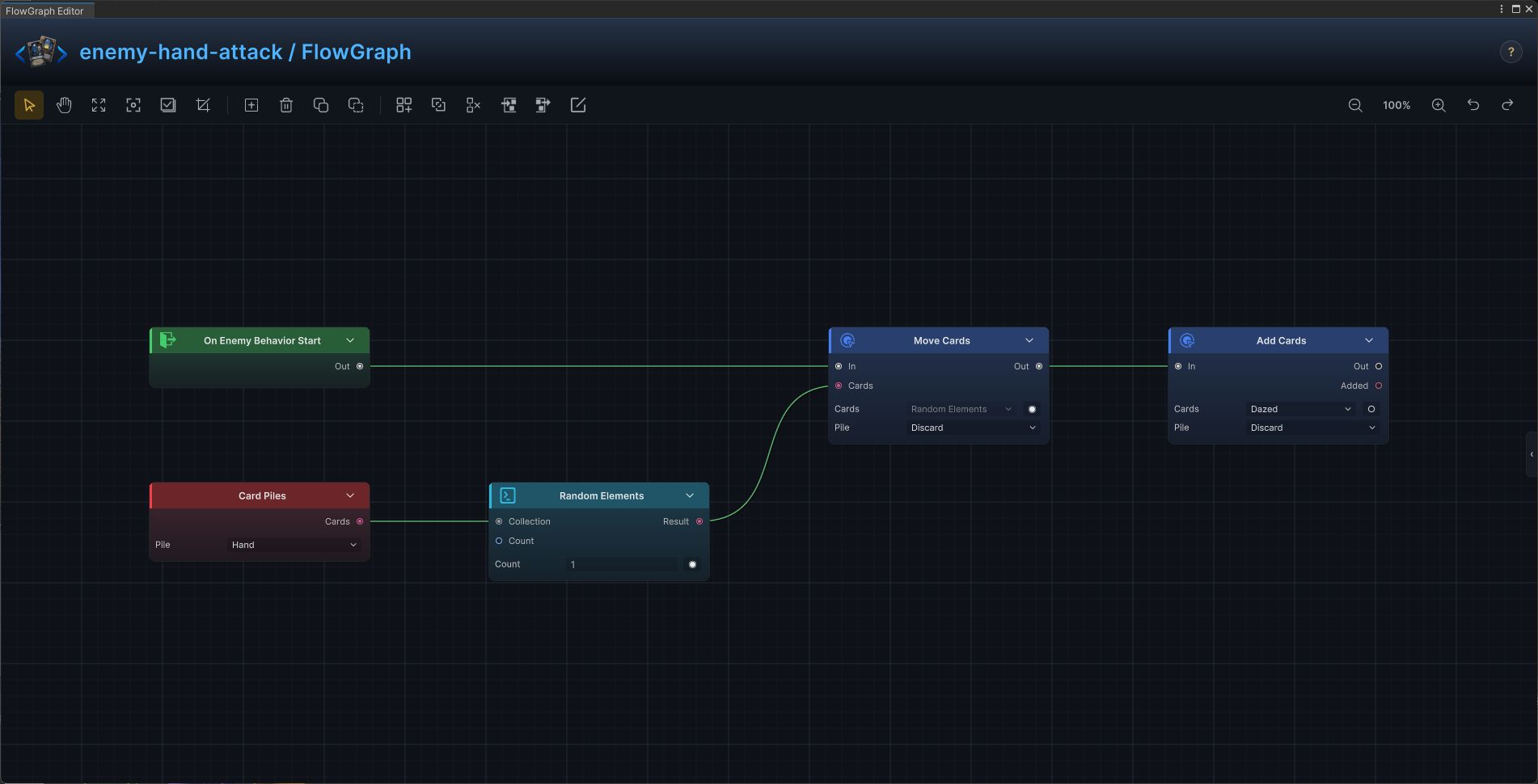Click the select-all checkmark toolbar icon

pos(168,105)
